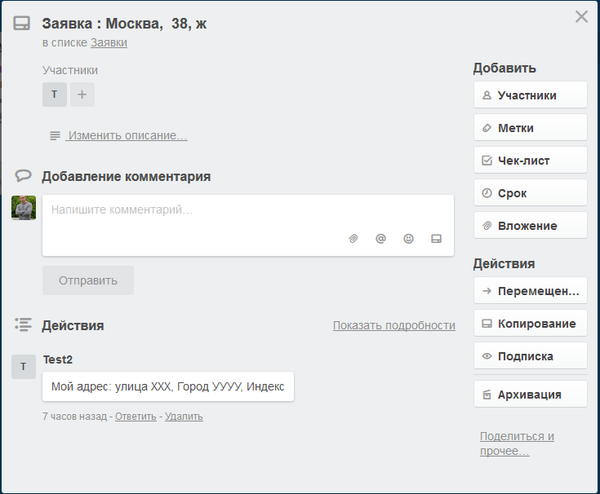Archive the card with Архивация button
The width and height of the screenshot is (600, 494).
coord(530,395)
